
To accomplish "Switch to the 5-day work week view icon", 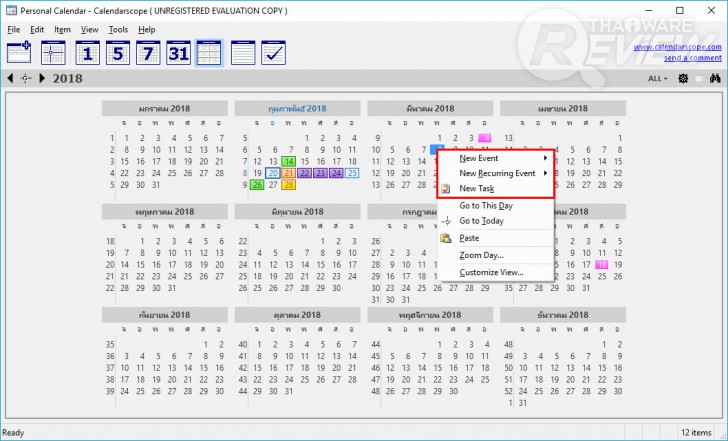I will tap(118, 52).
